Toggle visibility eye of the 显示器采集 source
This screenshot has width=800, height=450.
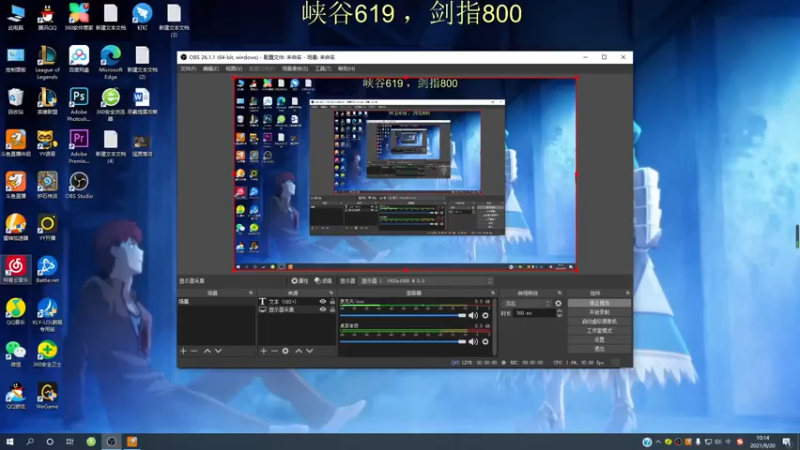pyautogui.click(x=322, y=310)
